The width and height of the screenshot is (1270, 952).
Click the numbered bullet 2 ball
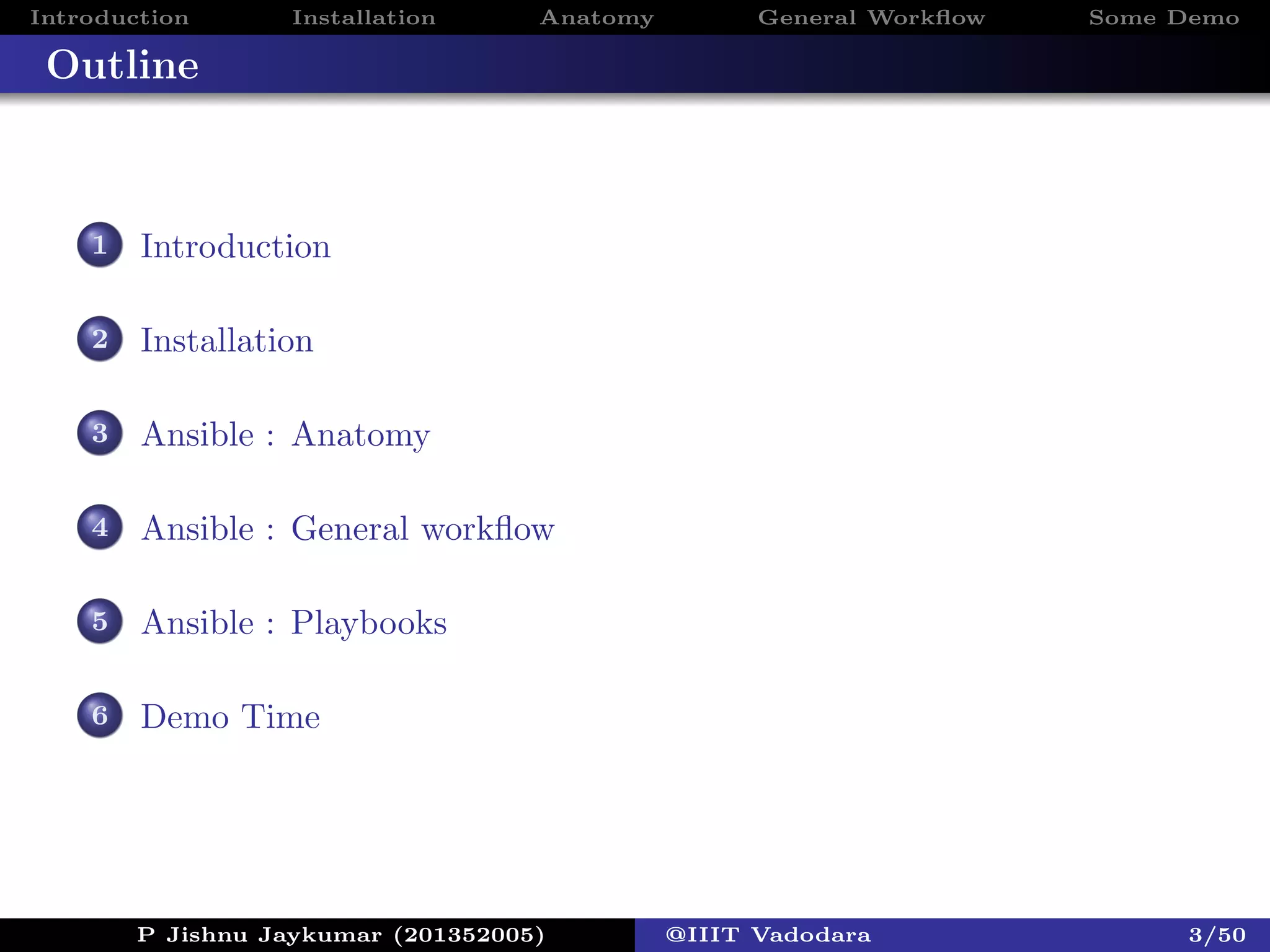pos(100,339)
